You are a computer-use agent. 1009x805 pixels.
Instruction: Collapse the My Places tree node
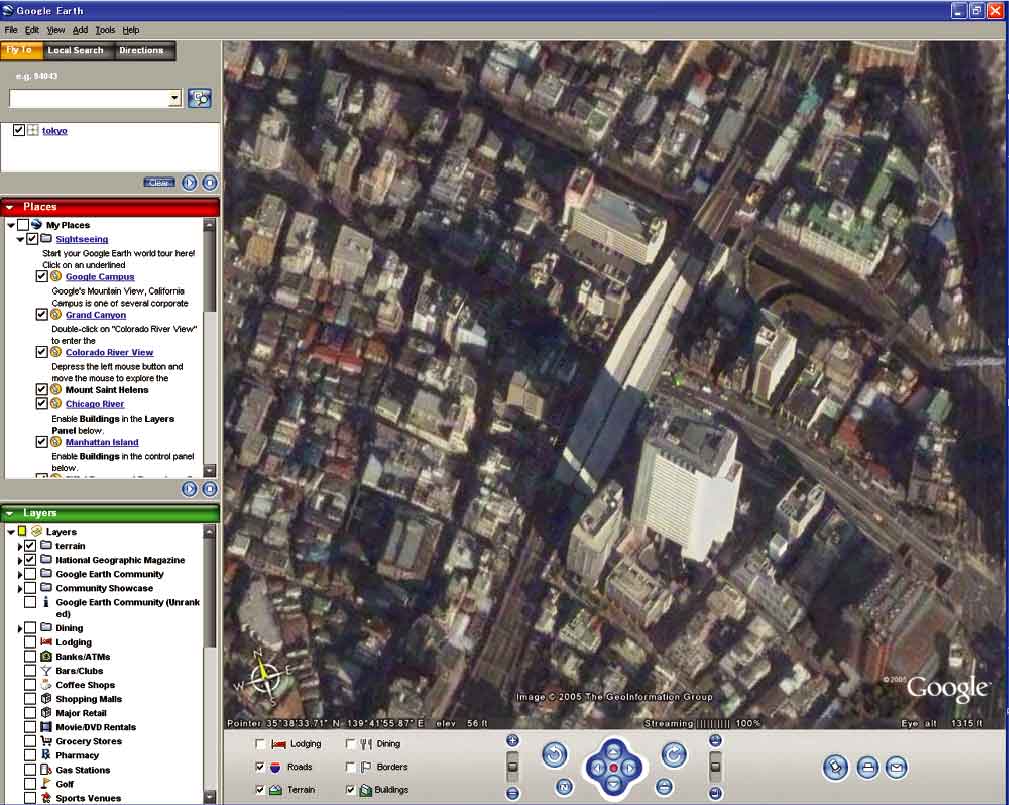tap(11, 225)
